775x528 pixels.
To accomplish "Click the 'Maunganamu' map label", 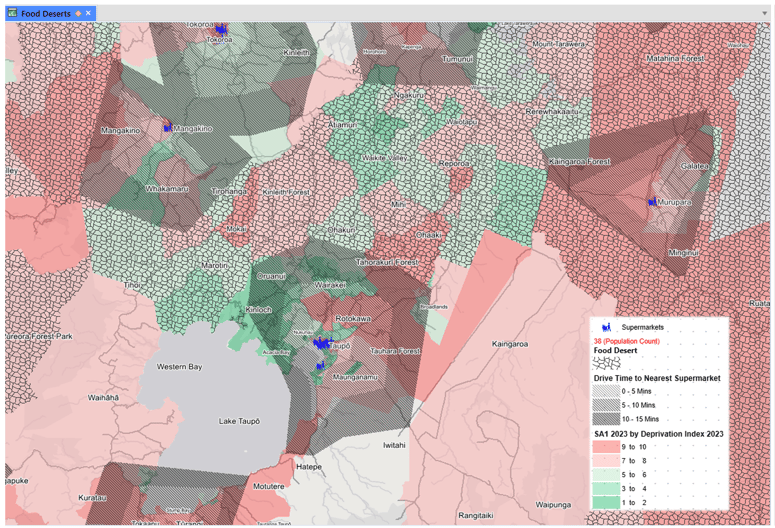I will coord(355,377).
